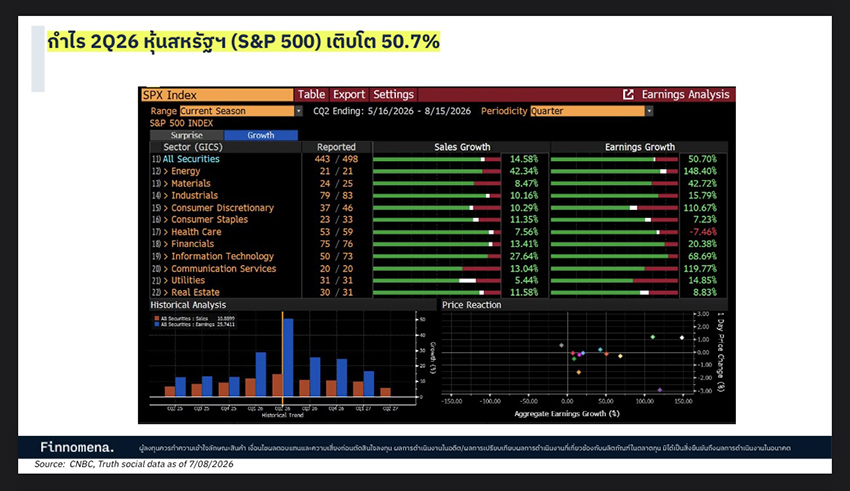Click the orange vertical marker line in chart
This screenshot has width=850, height=491.
click(282, 358)
